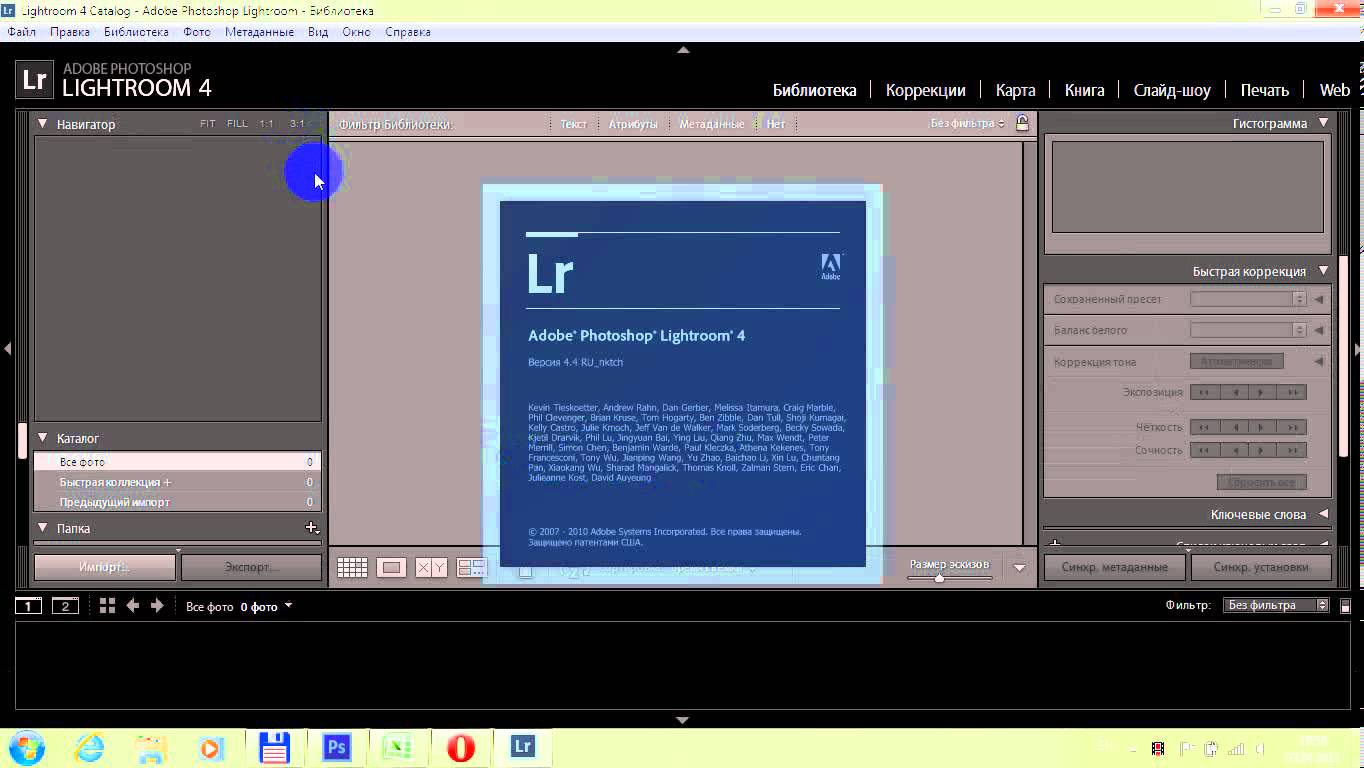Toggle the filter lock icon

click(1022, 123)
